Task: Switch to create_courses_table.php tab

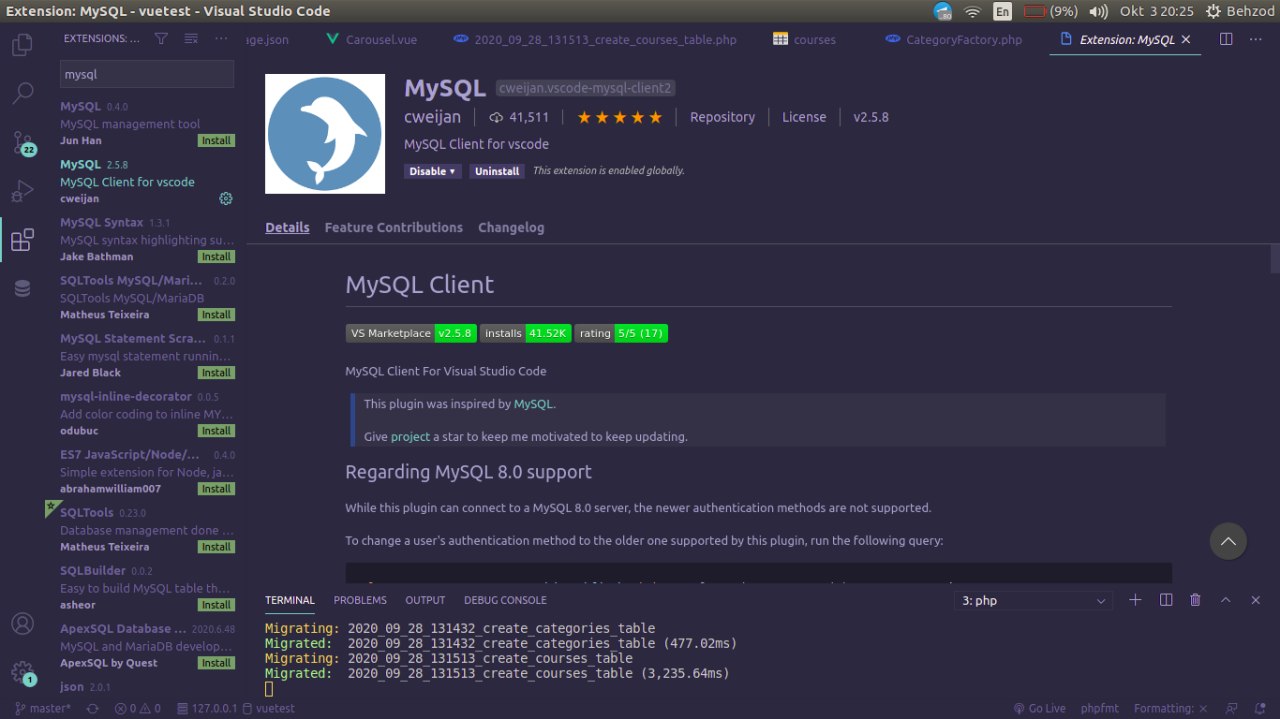Action: coord(594,40)
